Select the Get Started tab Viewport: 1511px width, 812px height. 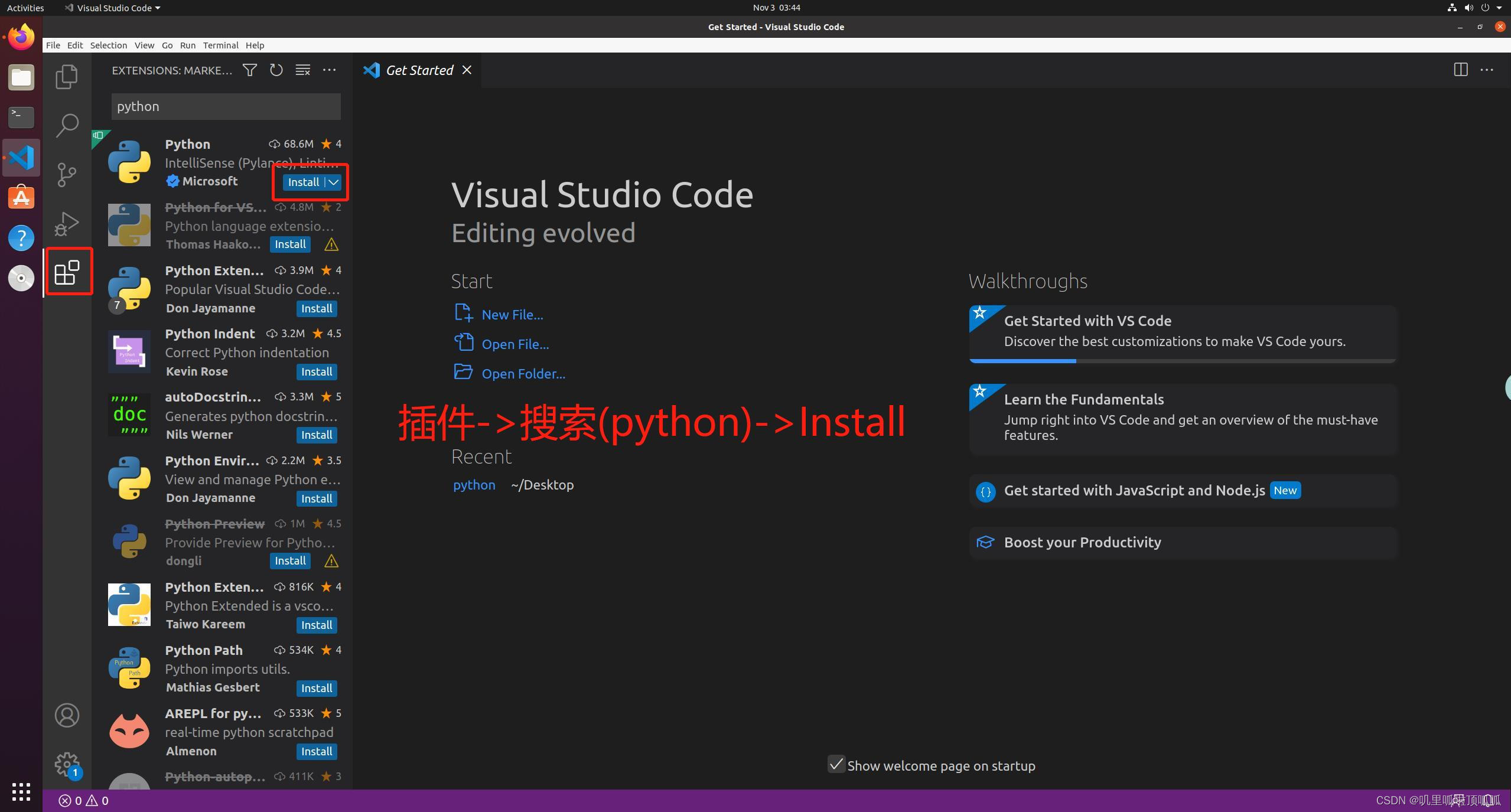[x=419, y=70]
